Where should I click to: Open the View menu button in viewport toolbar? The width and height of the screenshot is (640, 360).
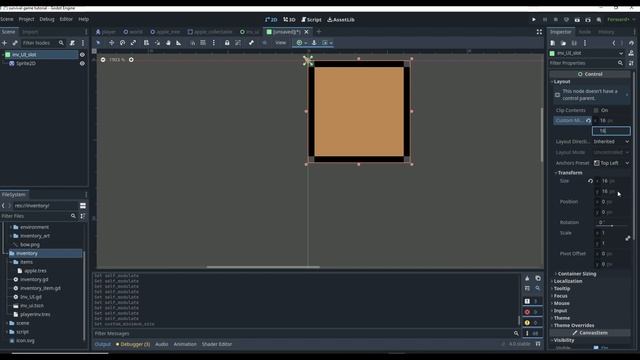click(x=280, y=43)
